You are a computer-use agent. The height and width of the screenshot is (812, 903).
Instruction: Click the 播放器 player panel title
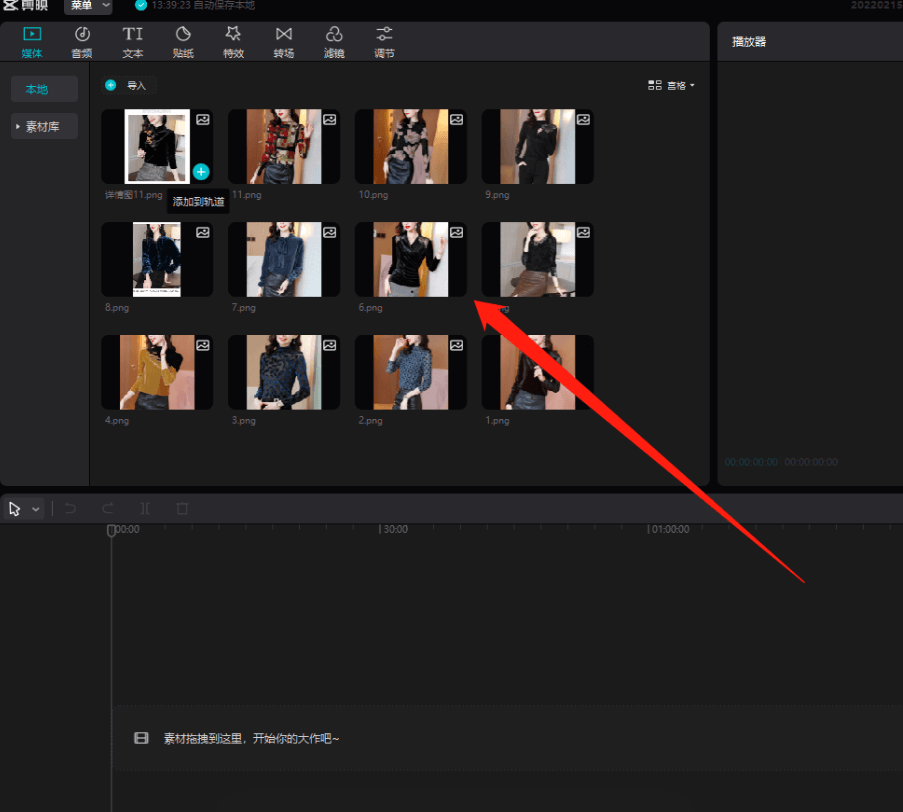click(x=749, y=41)
